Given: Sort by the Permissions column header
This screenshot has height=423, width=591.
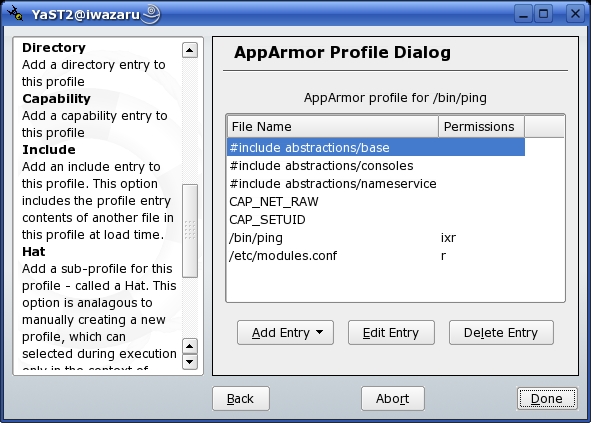Looking at the screenshot, I should [481, 127].
